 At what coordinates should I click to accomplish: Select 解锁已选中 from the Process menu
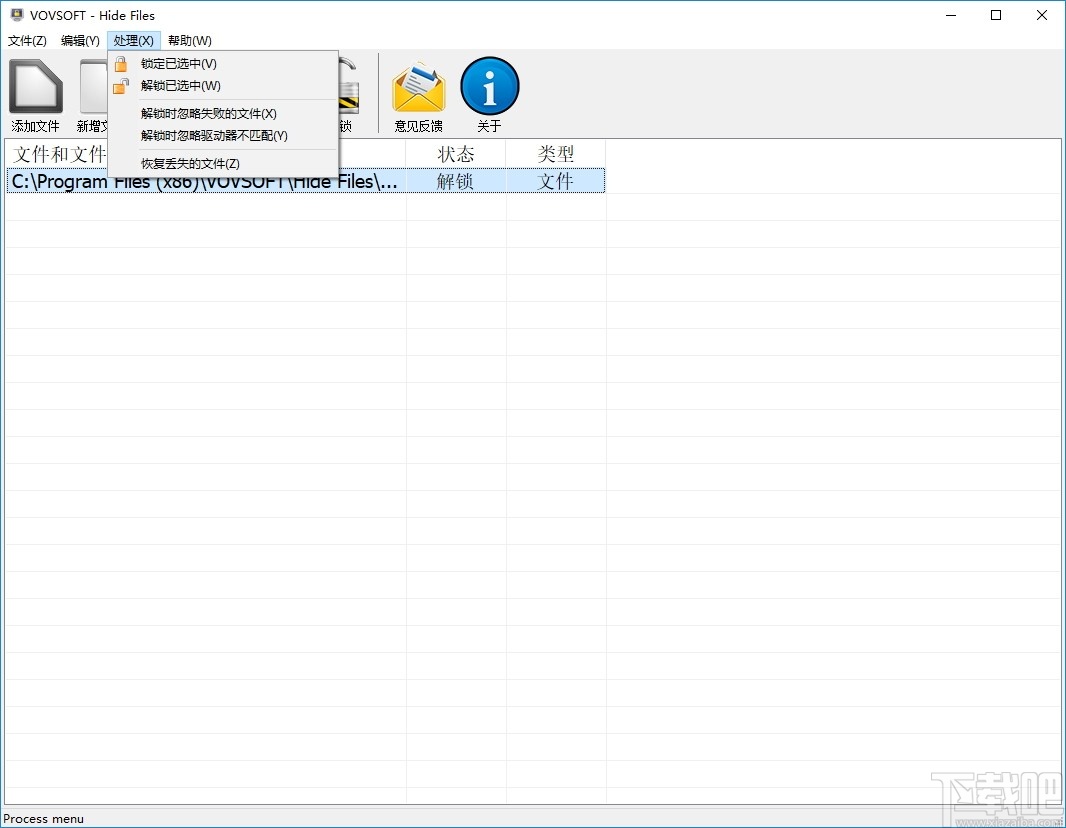point(180,85)
